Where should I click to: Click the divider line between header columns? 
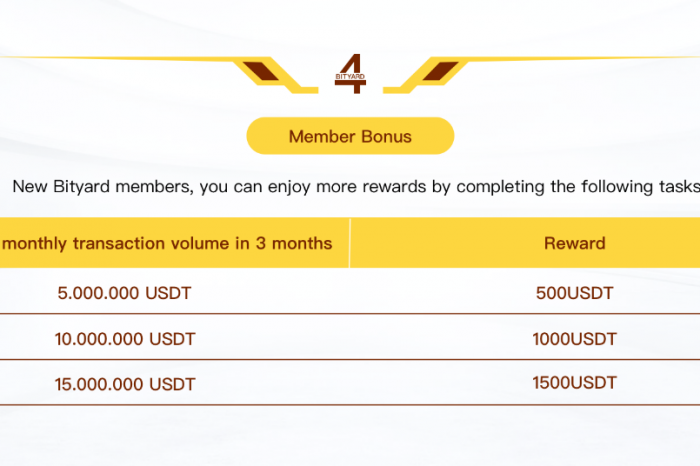[x=350, y=243]
